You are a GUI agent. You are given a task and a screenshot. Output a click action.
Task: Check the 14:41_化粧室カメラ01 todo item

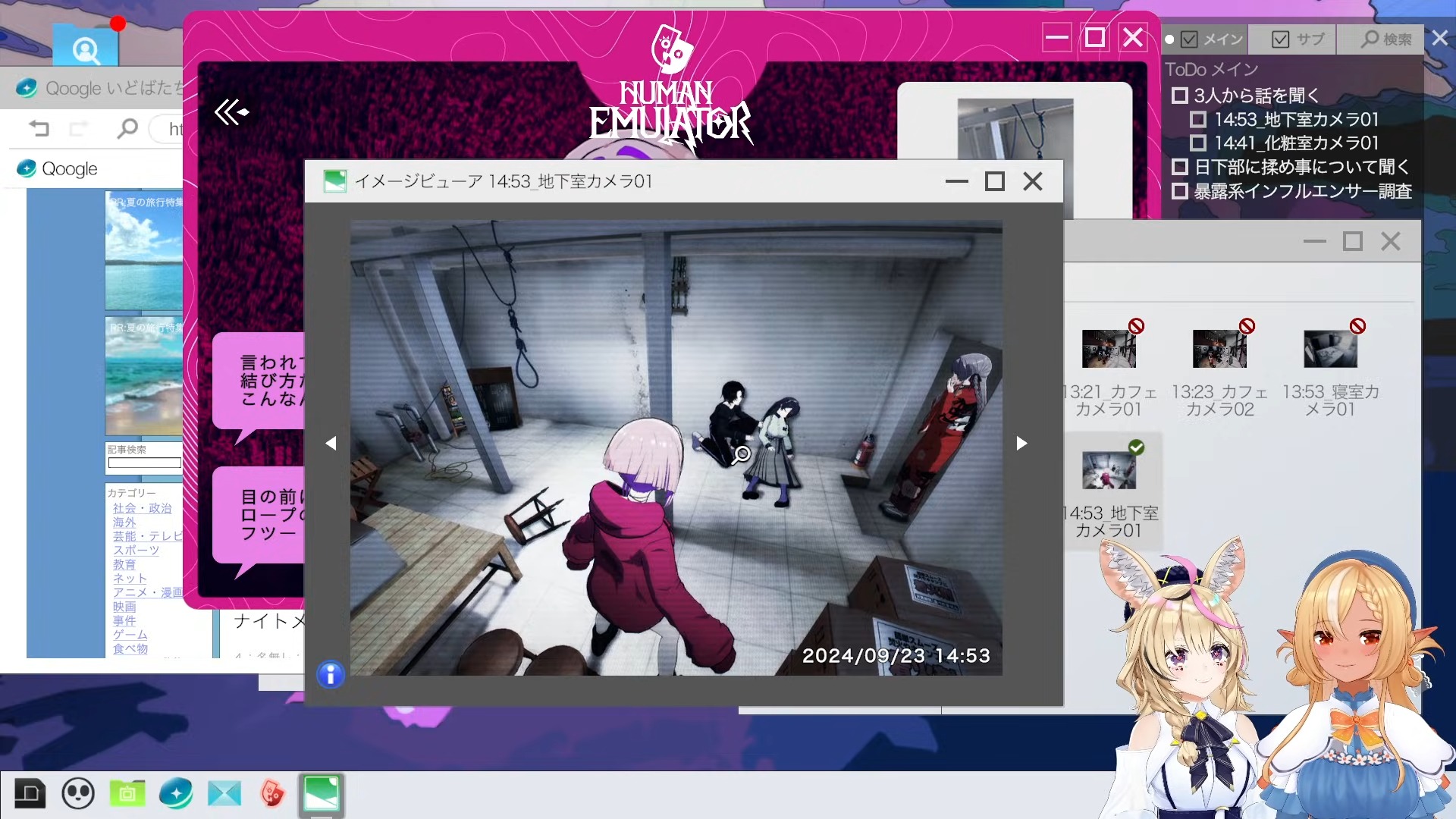pyautogui.click(x=1198, y=143)
